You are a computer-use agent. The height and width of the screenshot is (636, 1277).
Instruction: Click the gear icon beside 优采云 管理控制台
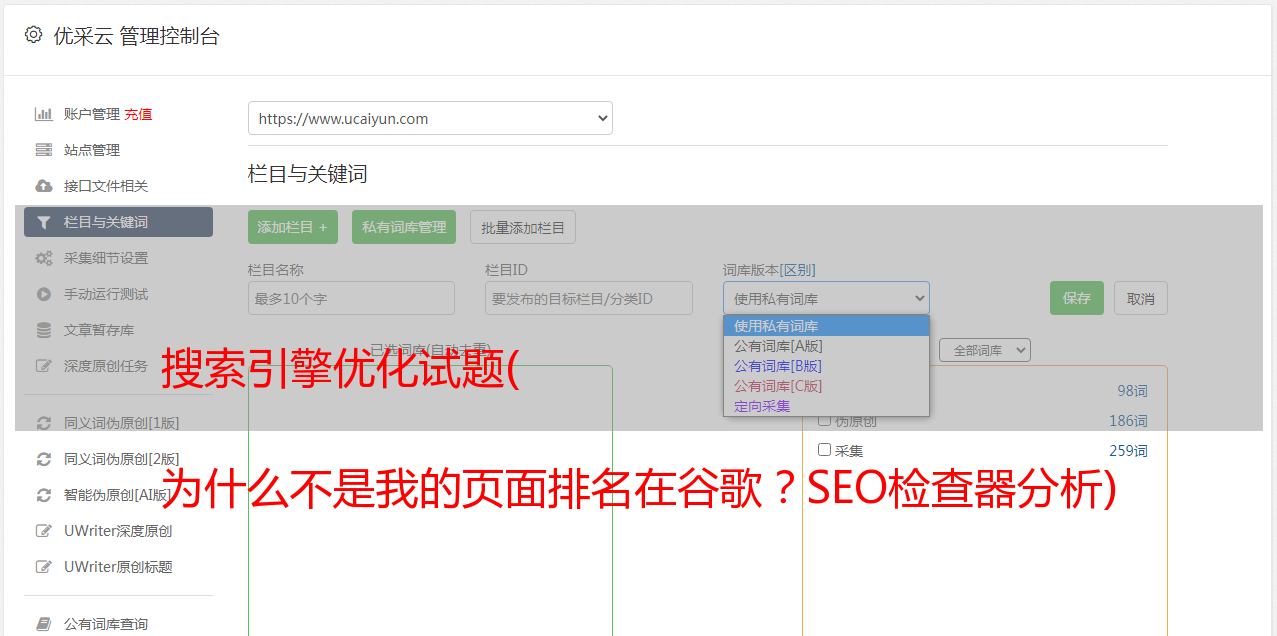(33, 35)
